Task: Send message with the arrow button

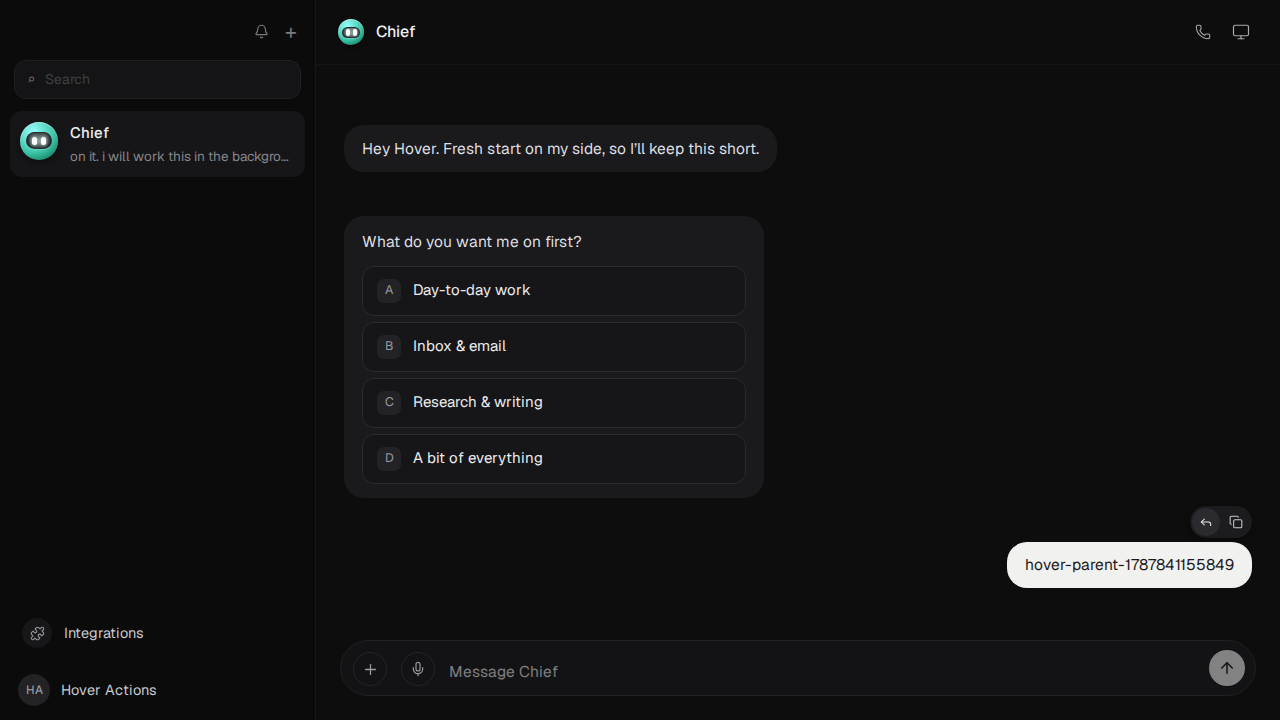Action: (x=1227, y=668)
